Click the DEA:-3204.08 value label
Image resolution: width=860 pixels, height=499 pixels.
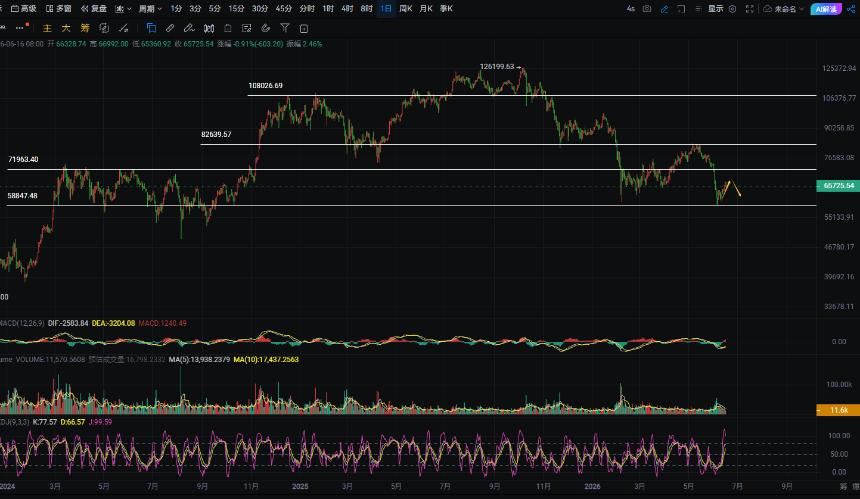coord(114,324)
